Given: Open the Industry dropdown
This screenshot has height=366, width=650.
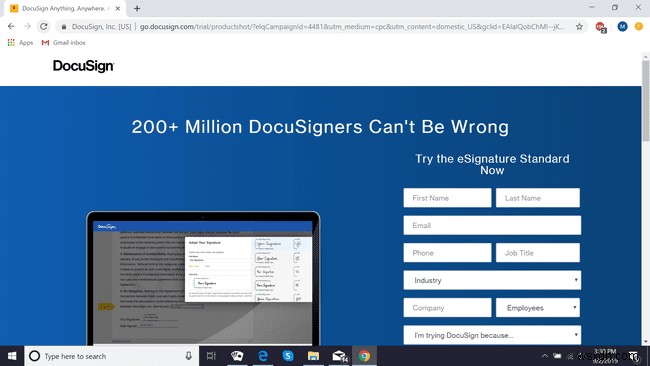Looking at the screenshot, I should 492,280.
